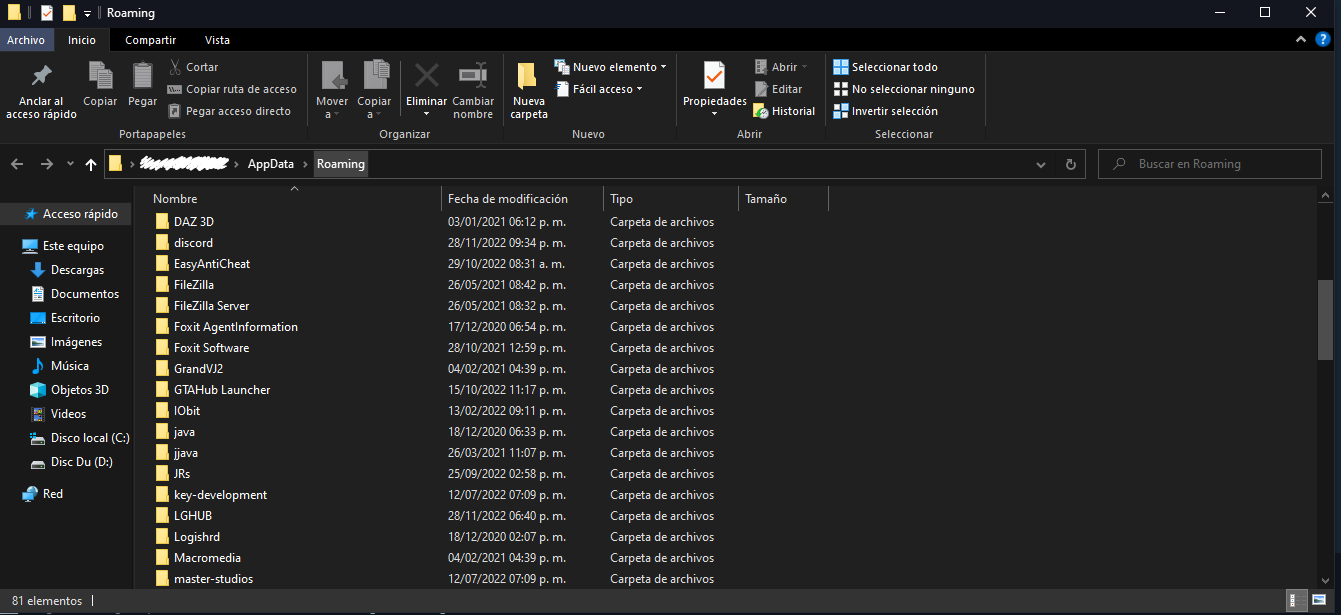Open the blue help question mark
The image size is (1341, 615).
point(1323,39)
